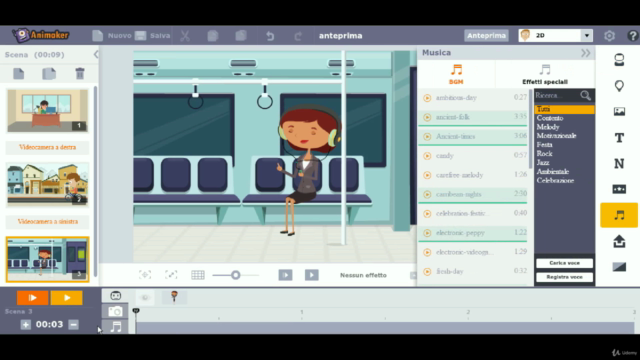The height and width of the screenshot is (360, 640).
Task: Open the backgrounds image icon
Action: [619, 111]
